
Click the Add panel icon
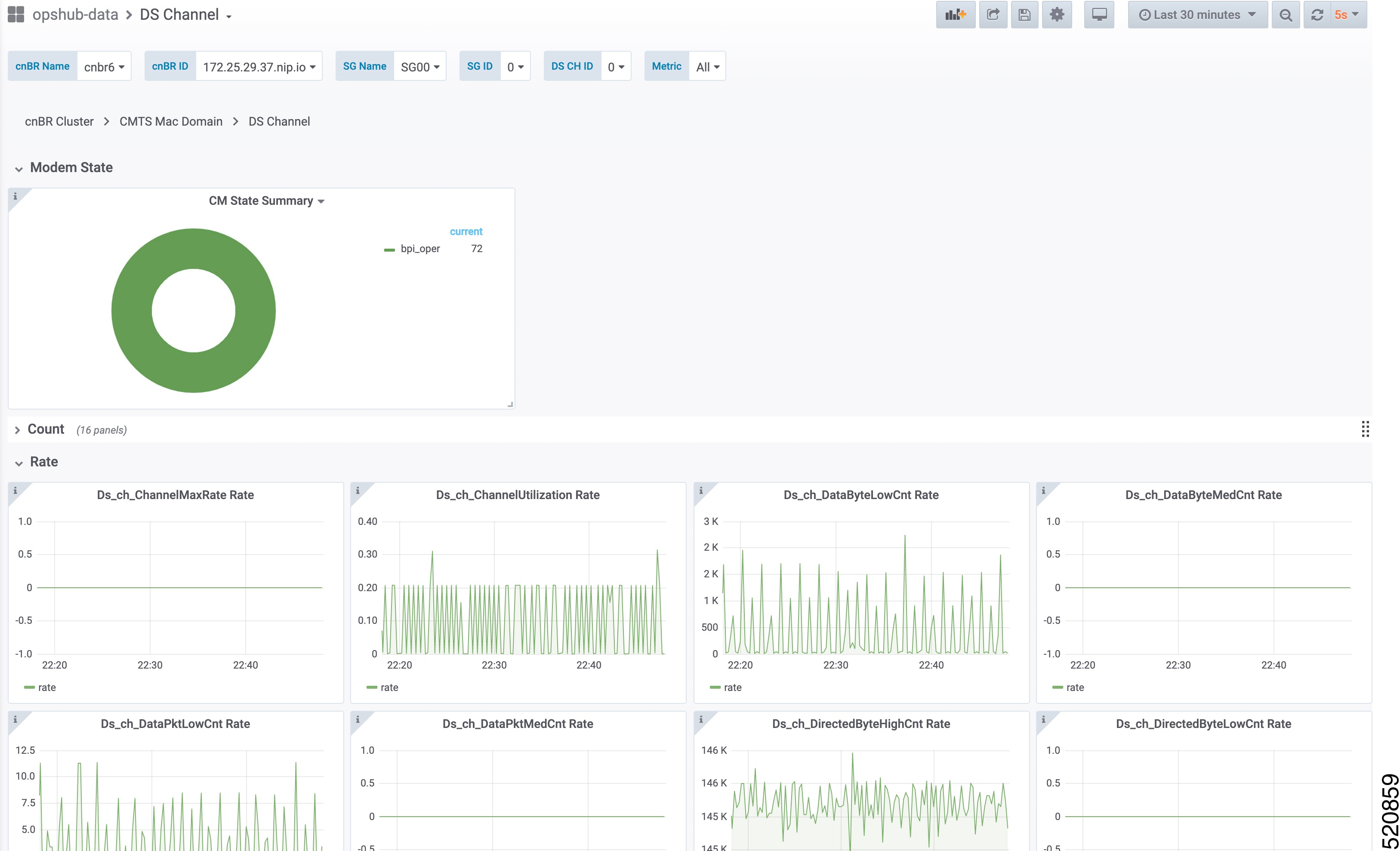tap(956, 15)
